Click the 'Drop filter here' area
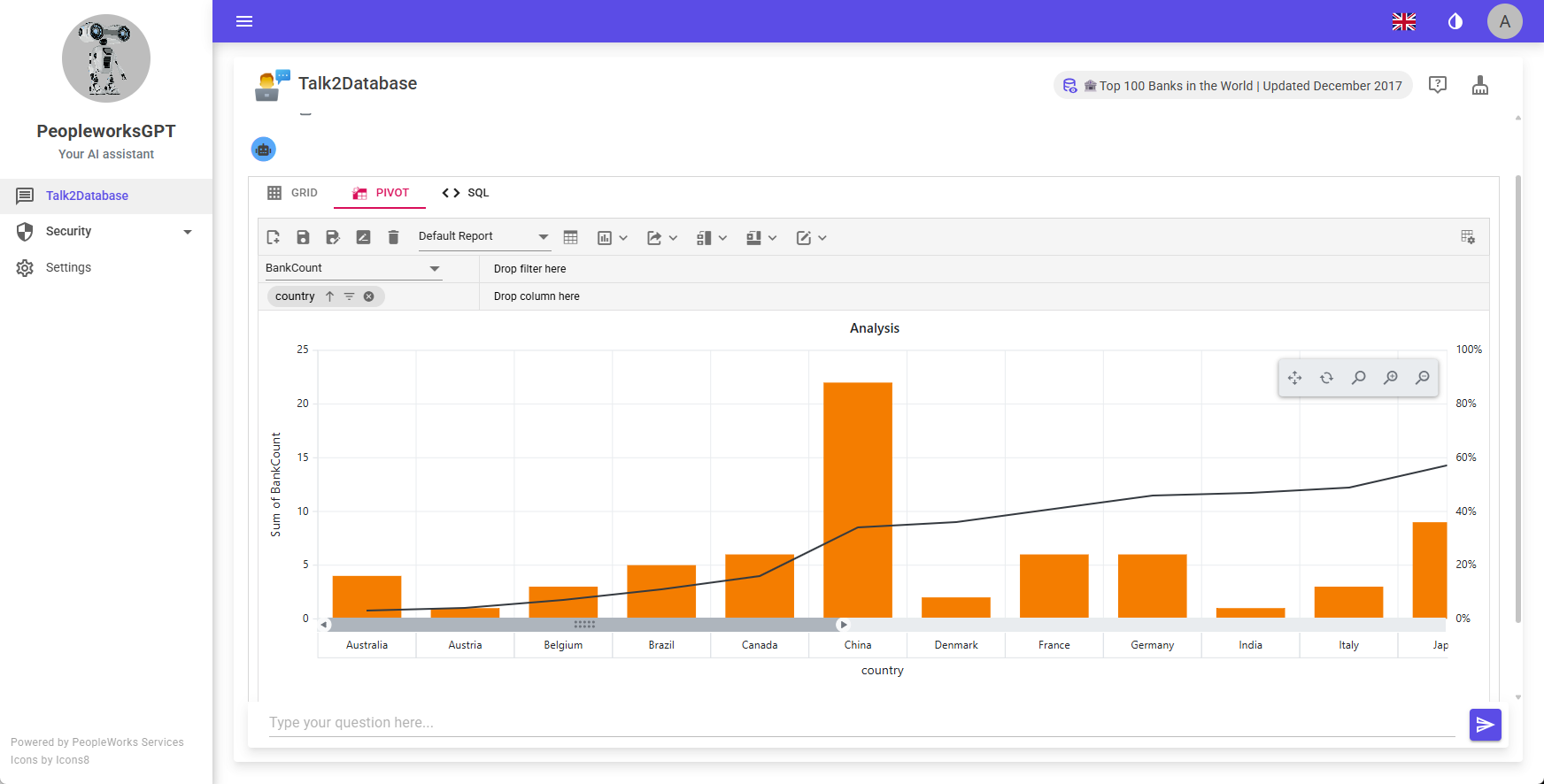Image resolution: width=1544 pixels, height=784 pixels. [984, 269]
